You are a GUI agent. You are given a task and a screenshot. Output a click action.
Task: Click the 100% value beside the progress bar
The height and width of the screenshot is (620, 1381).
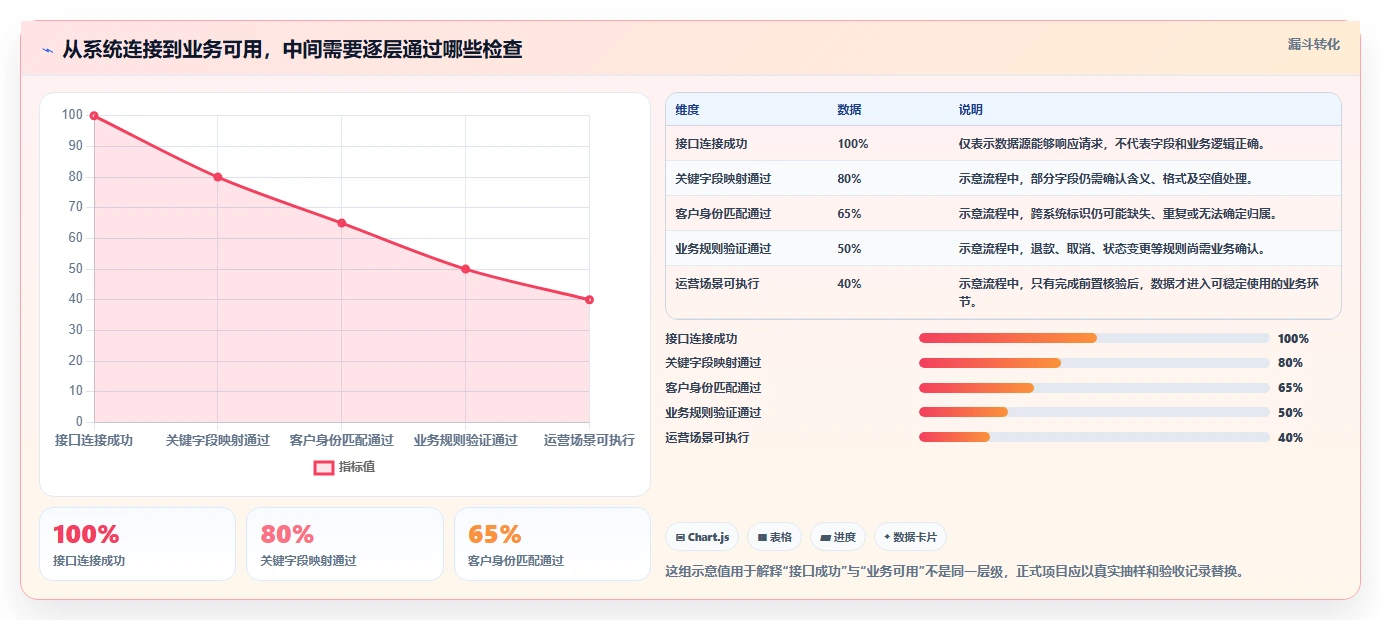tap(1293, 339)
